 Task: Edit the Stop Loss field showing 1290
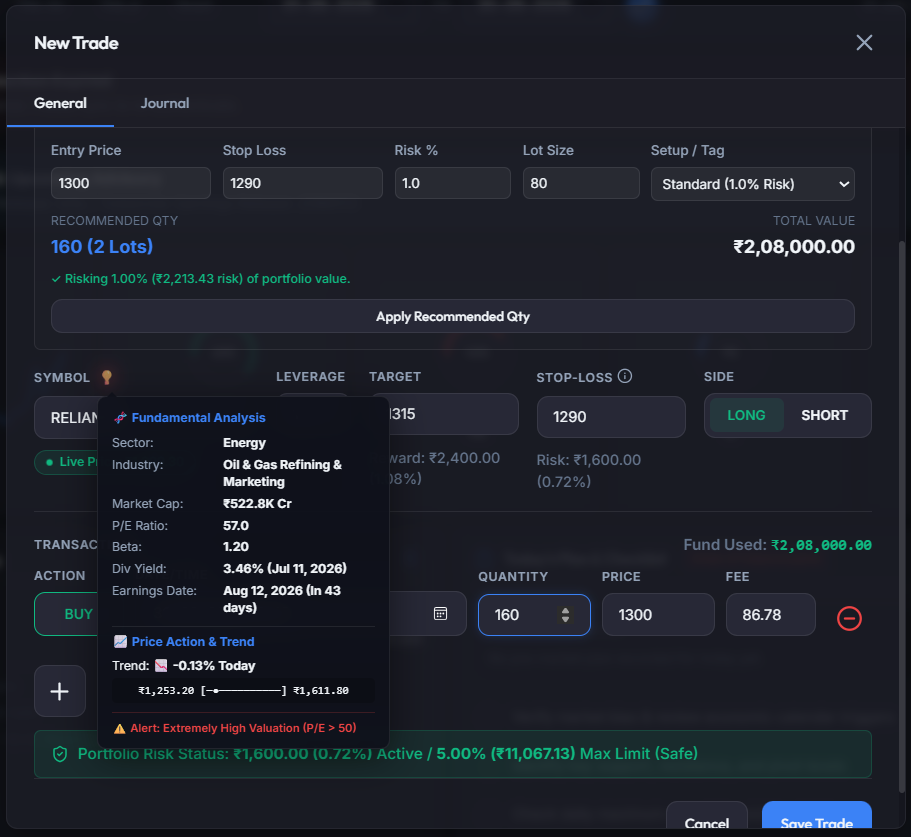pos(303,183)
